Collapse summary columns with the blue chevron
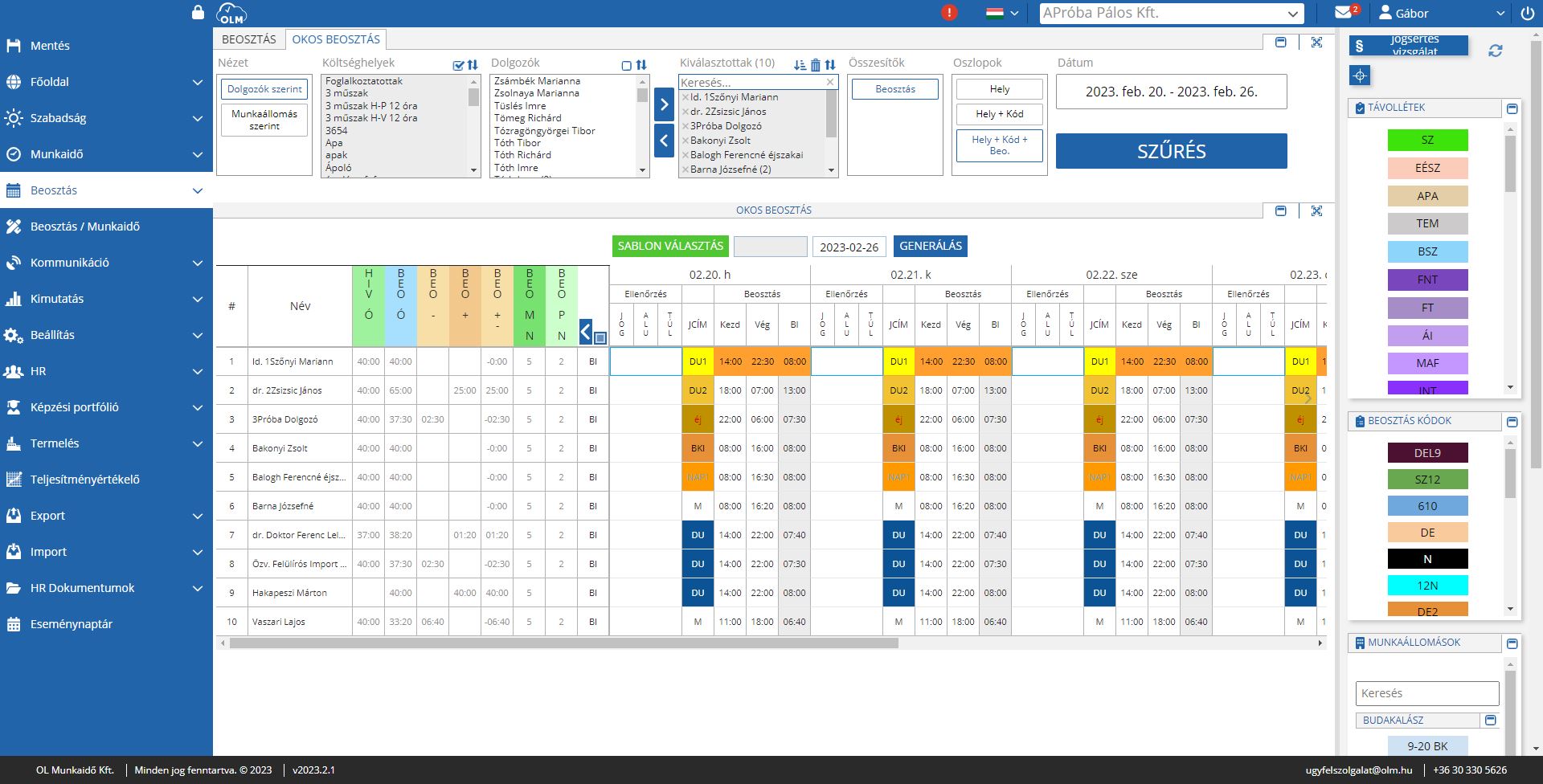The height and width of the screenshot is (784, 1543). pyautogui.click(x=586, y=331)
